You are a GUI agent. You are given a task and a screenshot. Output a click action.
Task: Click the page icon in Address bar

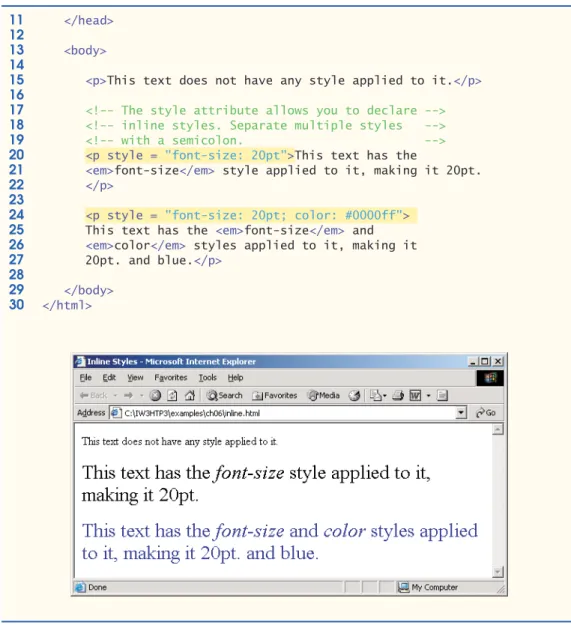[x=116, y=413]
